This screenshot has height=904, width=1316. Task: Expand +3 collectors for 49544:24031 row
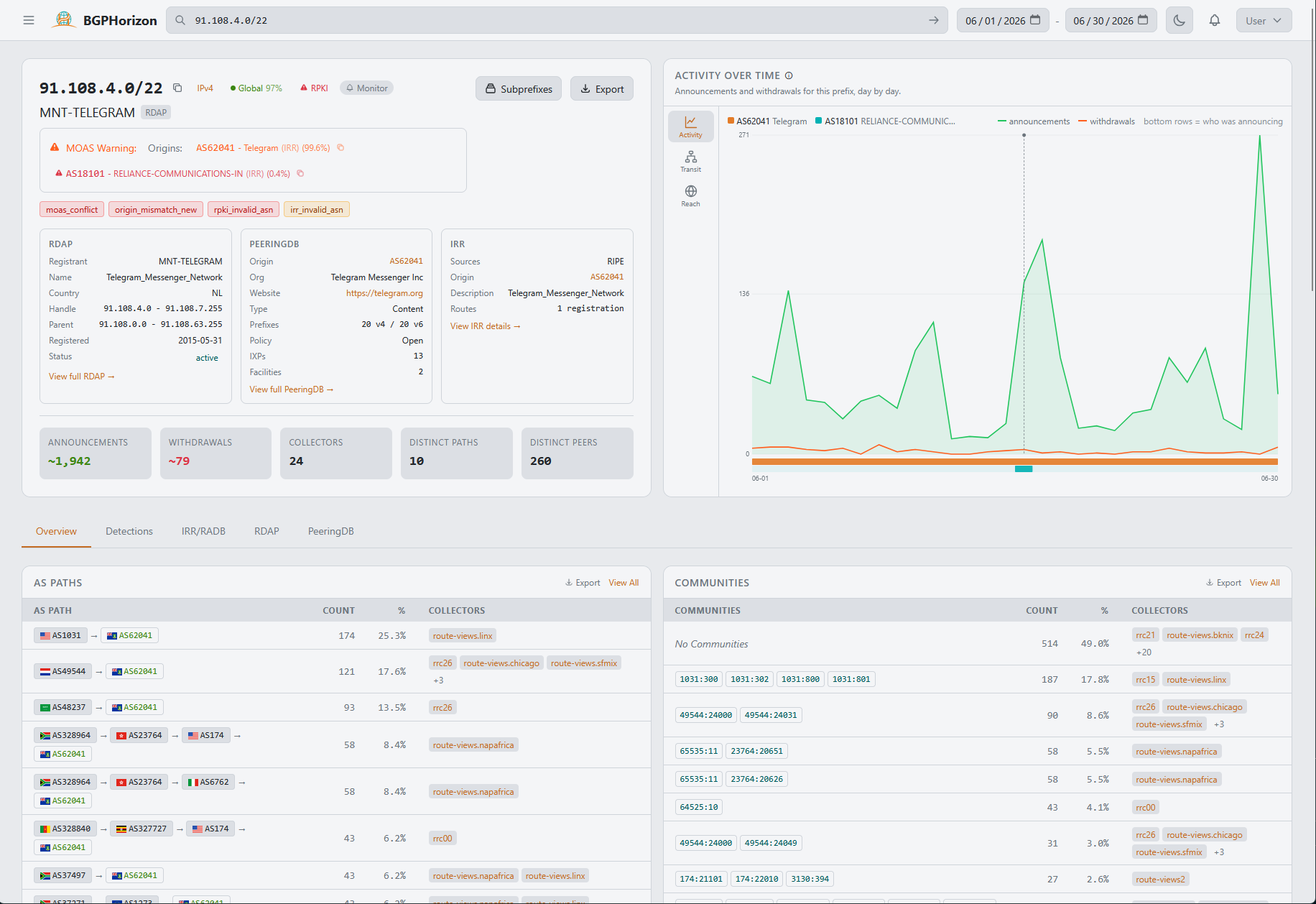[1219, 724]
